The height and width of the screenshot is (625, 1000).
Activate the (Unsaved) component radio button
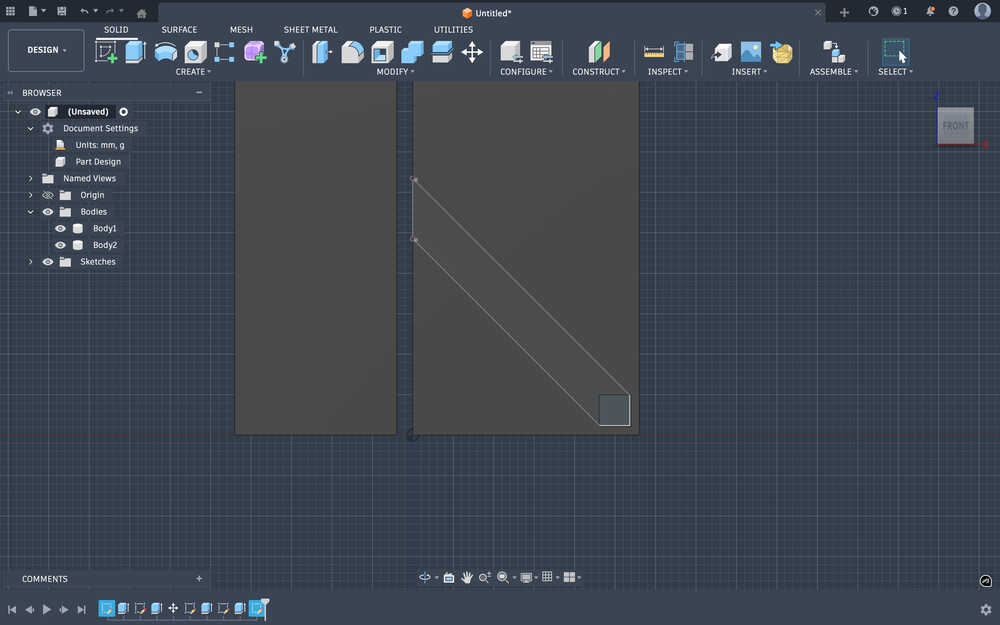pos(124,112)
